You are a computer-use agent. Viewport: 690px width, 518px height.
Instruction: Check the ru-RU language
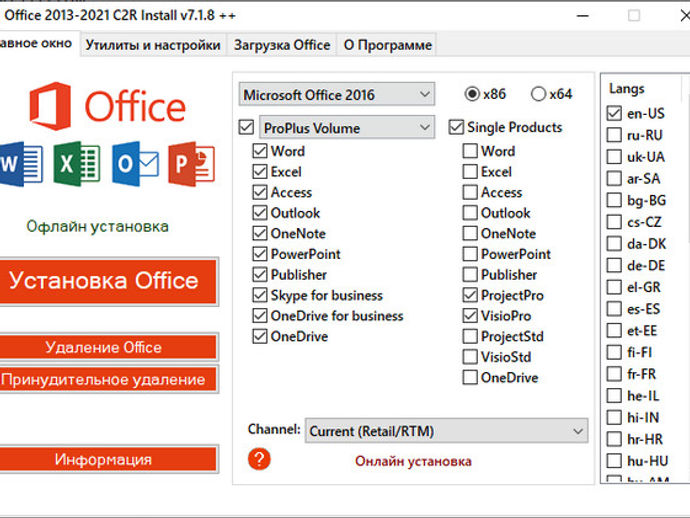click(614, 135)
